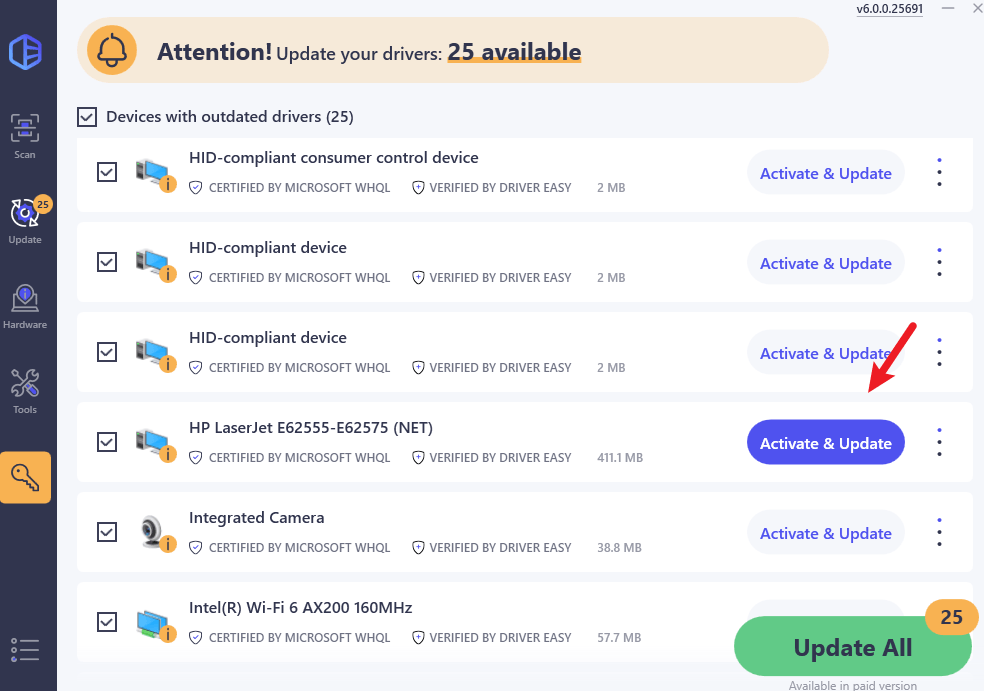Open the 25 available updates link
The image size is (984, 691).
pyautogui.click(x=514, y=52)
